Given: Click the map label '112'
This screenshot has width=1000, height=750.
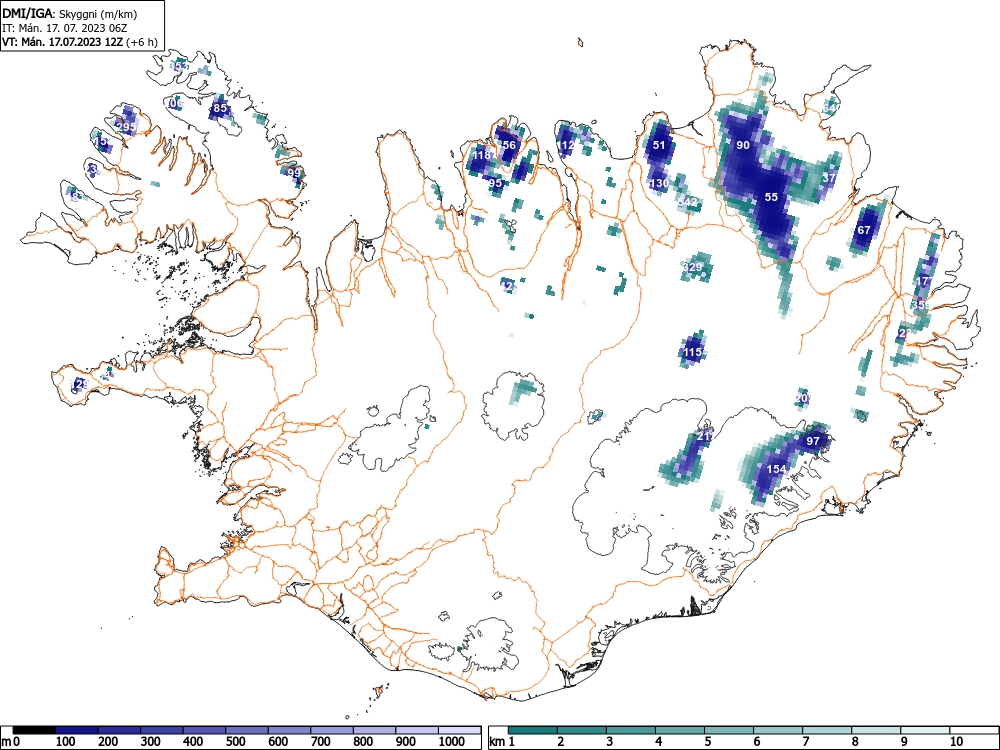Looking at the screenshot, I should (x=566, y=145).
